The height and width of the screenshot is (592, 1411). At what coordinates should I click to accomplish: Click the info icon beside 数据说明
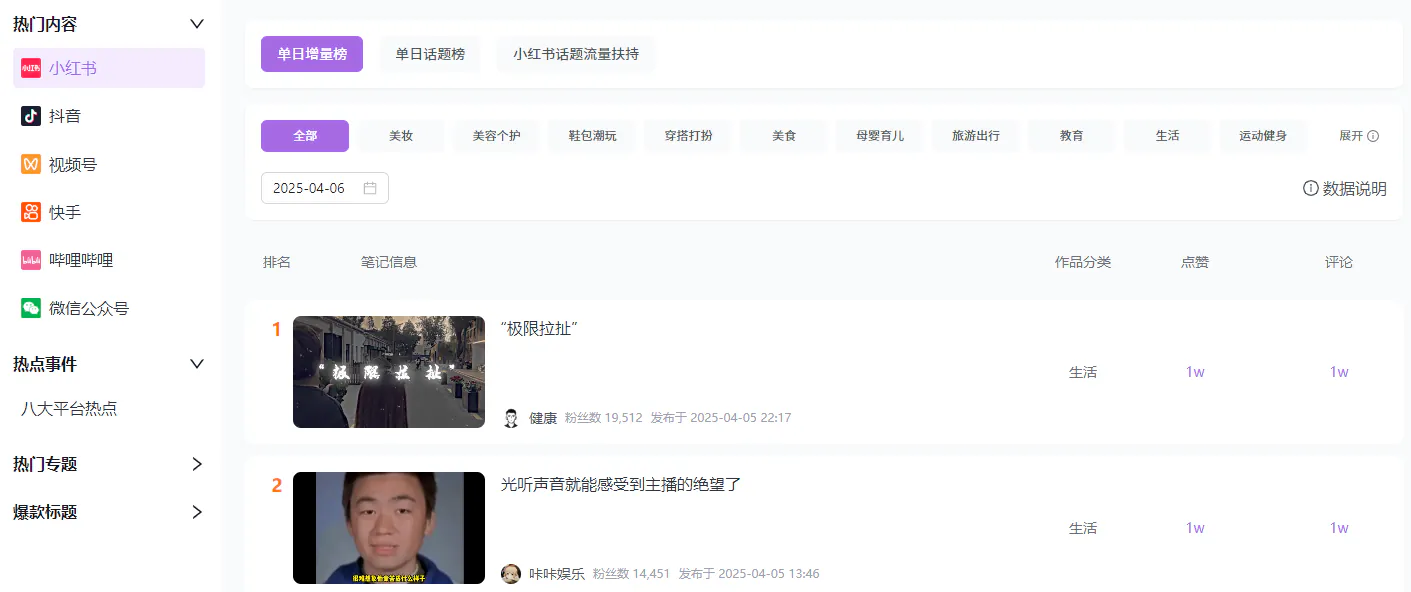[1309, 188]
